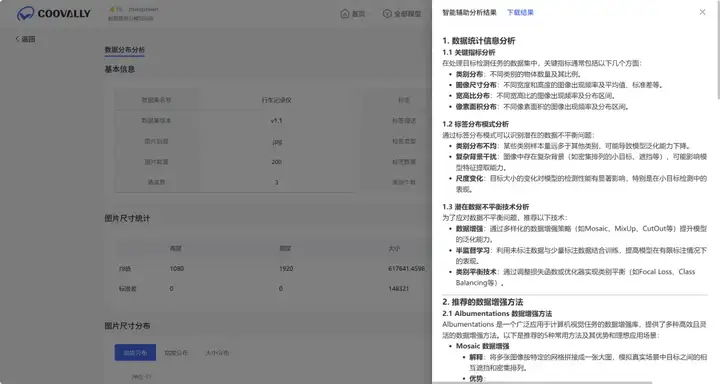Click subheading 1.2 标签分布模式分析
Viewport: 720px width, 384px height.
coord(475,124)
